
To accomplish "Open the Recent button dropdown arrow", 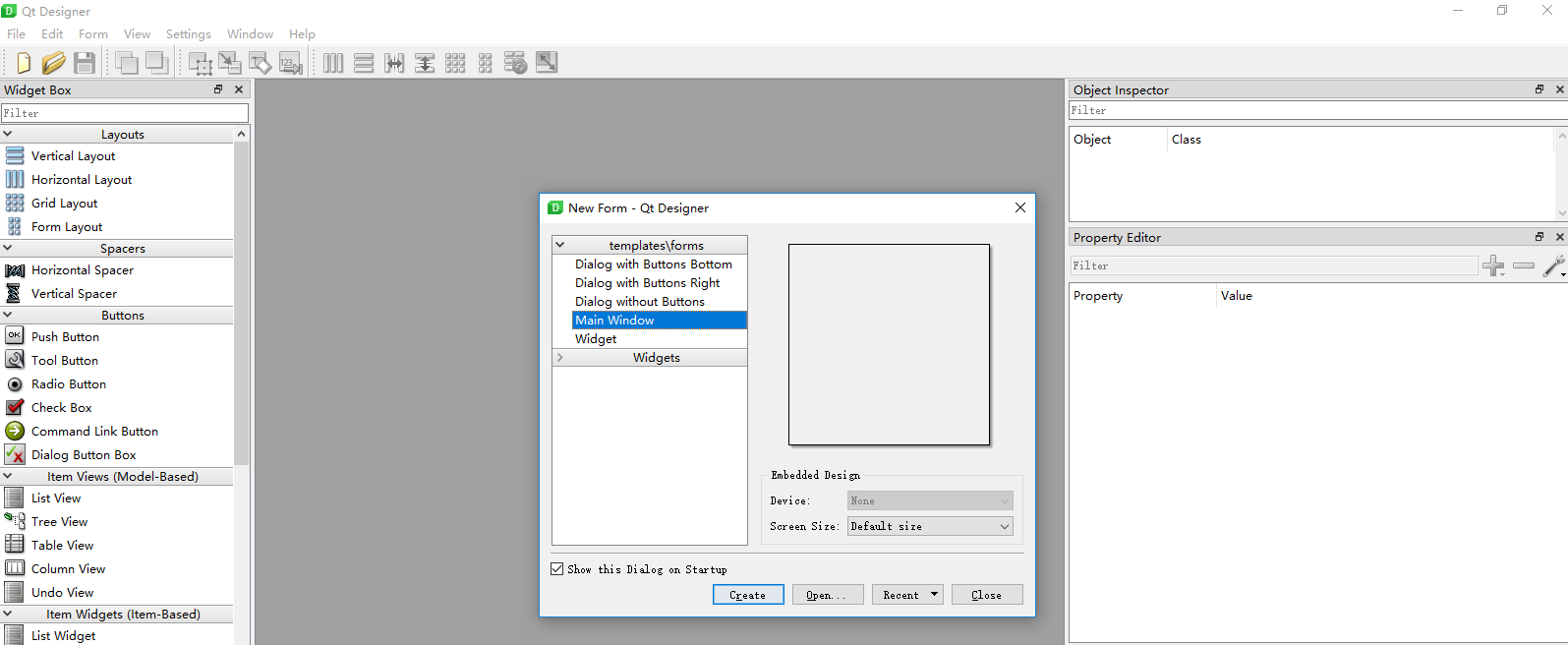I will click(935, 595).
